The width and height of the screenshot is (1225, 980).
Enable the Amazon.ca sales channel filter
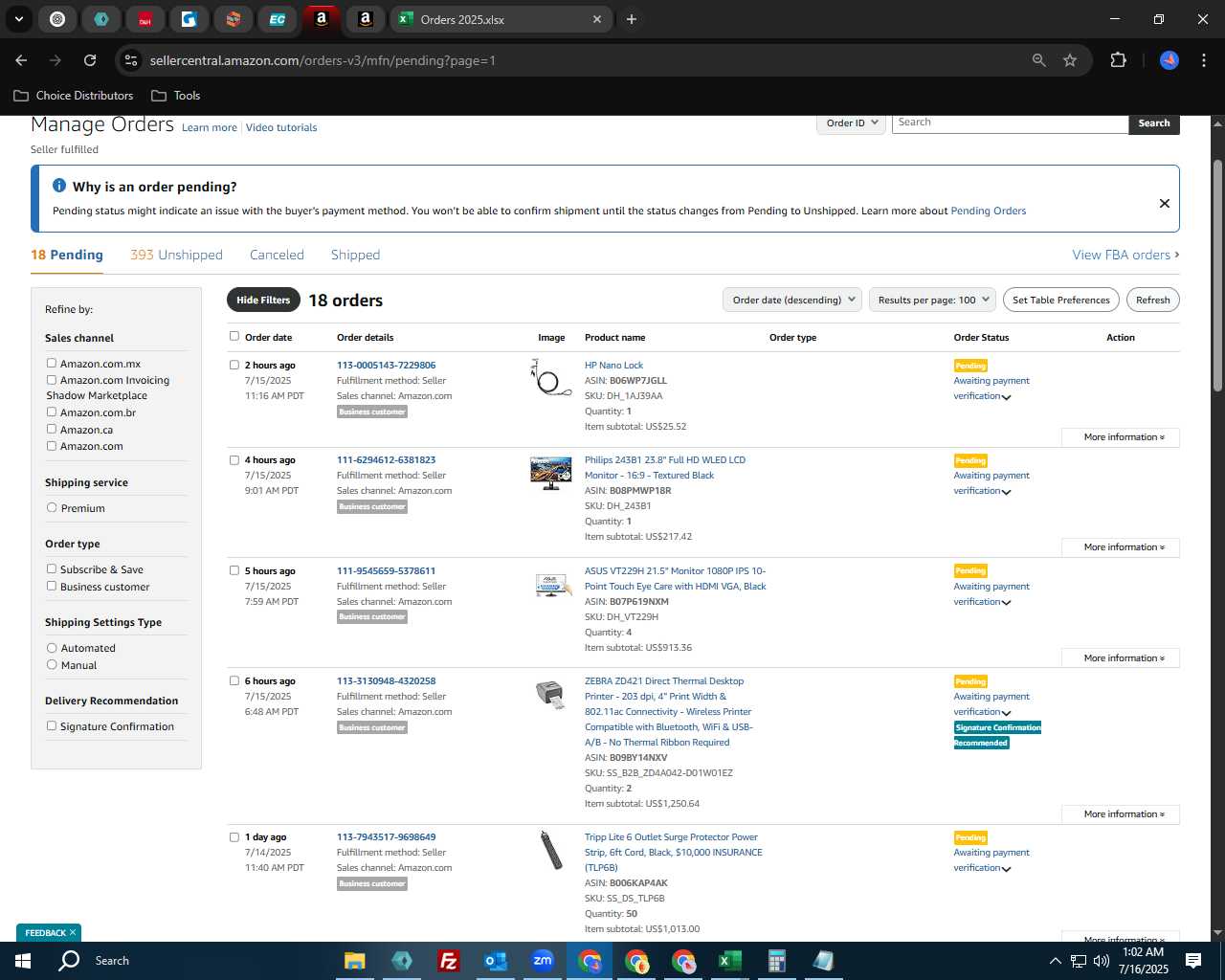pos(52,429)
